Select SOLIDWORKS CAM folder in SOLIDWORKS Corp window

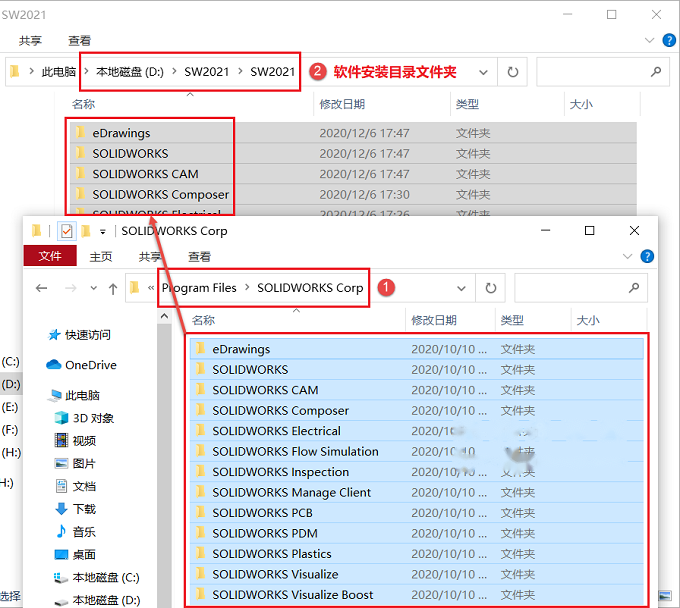click(x=416, y=390)
